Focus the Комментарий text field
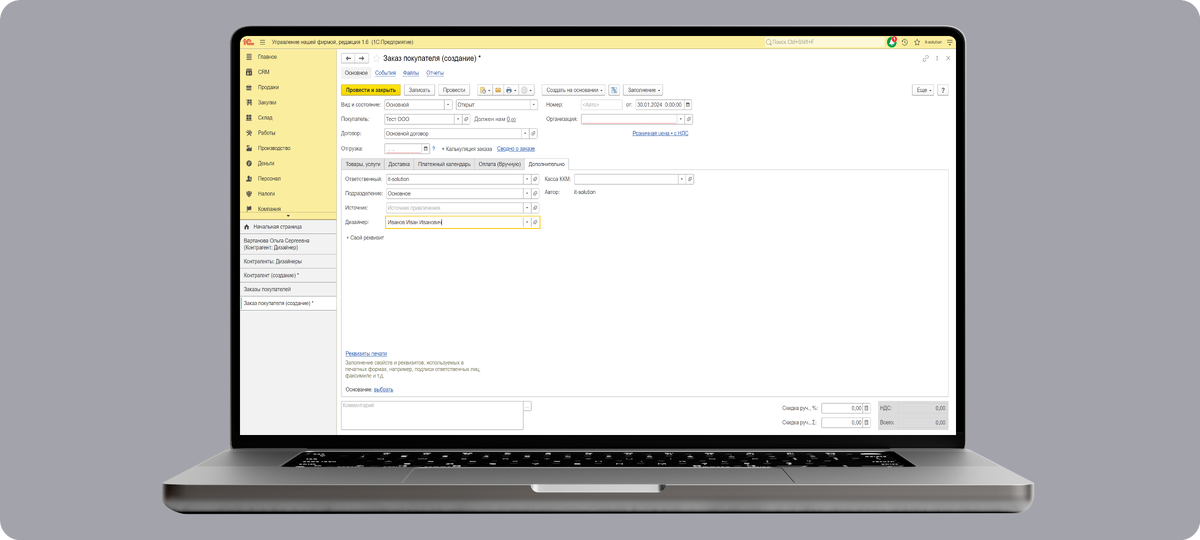 432,415
